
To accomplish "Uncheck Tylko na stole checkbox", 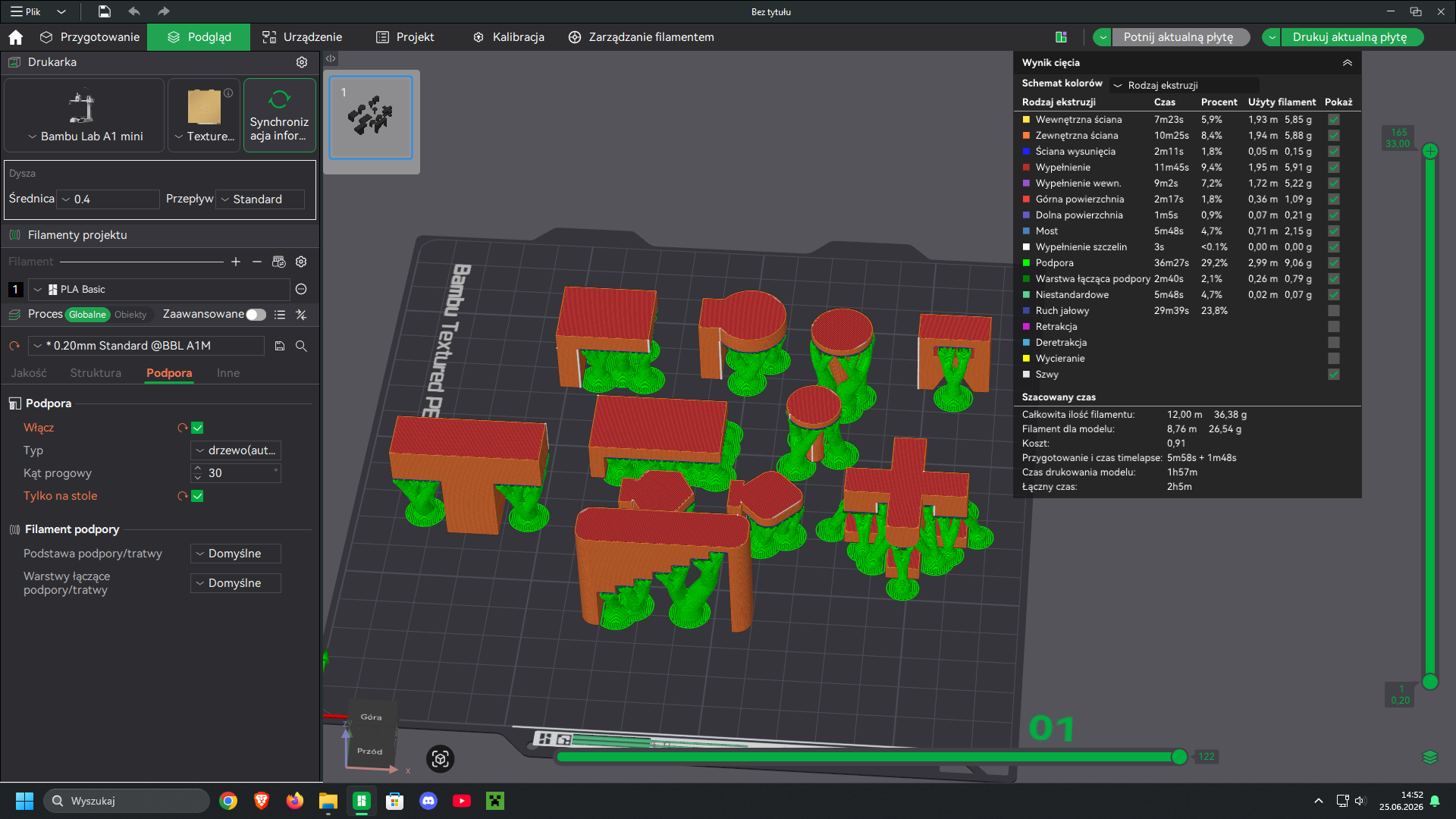I will click(x=197, y=496).
